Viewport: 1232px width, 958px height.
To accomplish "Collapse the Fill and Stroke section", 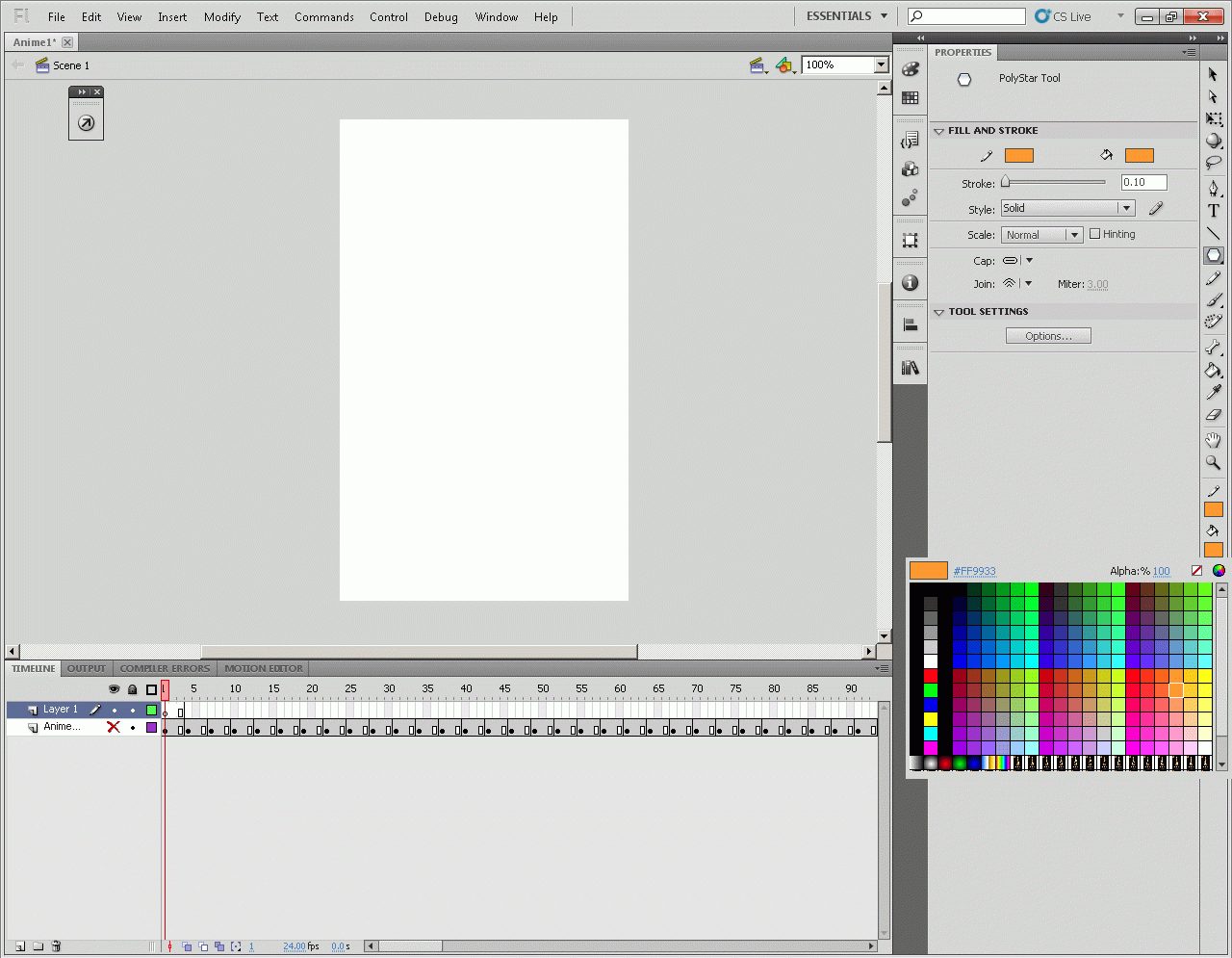I will click(x=939, y=131).
